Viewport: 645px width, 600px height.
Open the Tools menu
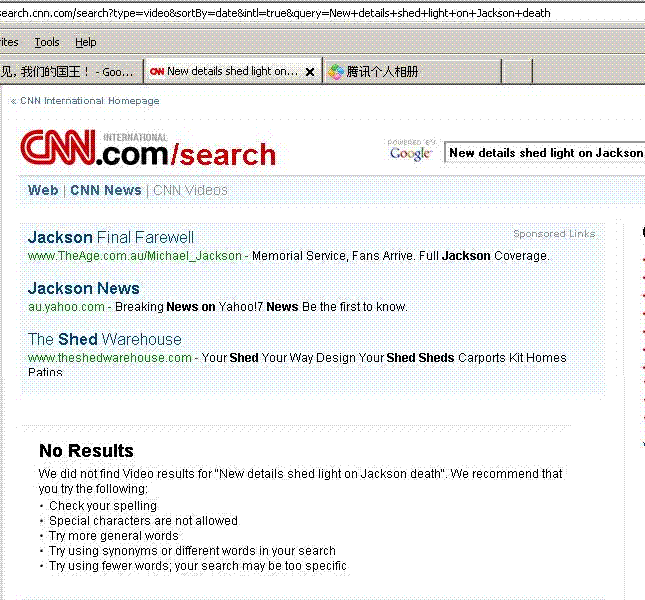(x=47, y=42)
